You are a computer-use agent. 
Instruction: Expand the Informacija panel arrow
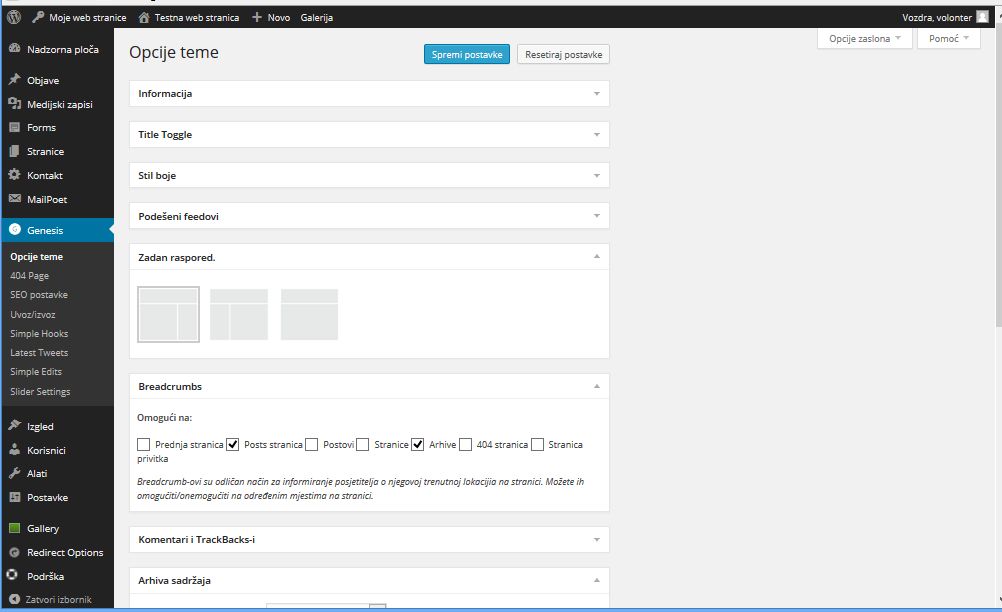(597, 94)
